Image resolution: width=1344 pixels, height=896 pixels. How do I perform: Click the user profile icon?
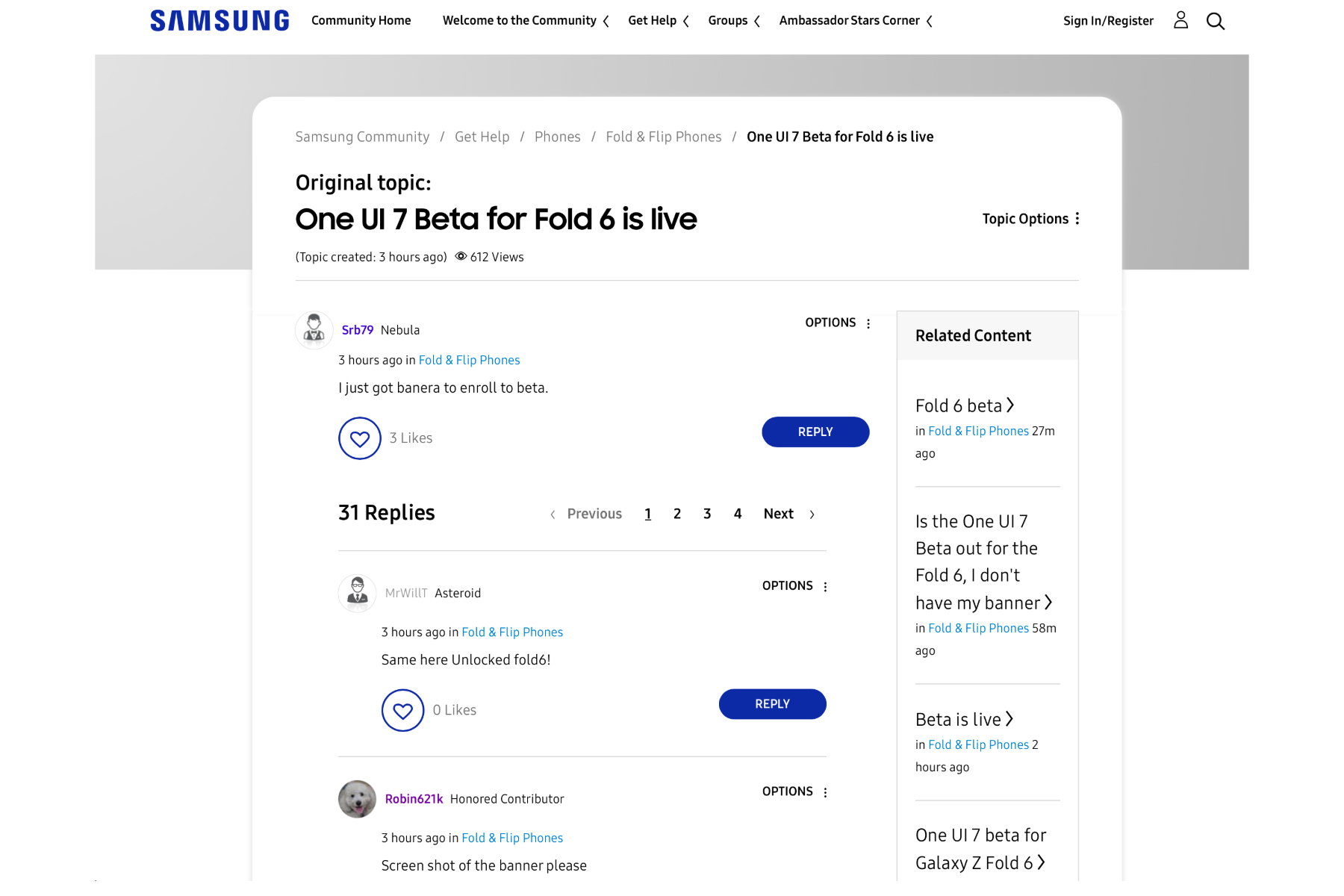[1180, 20]
